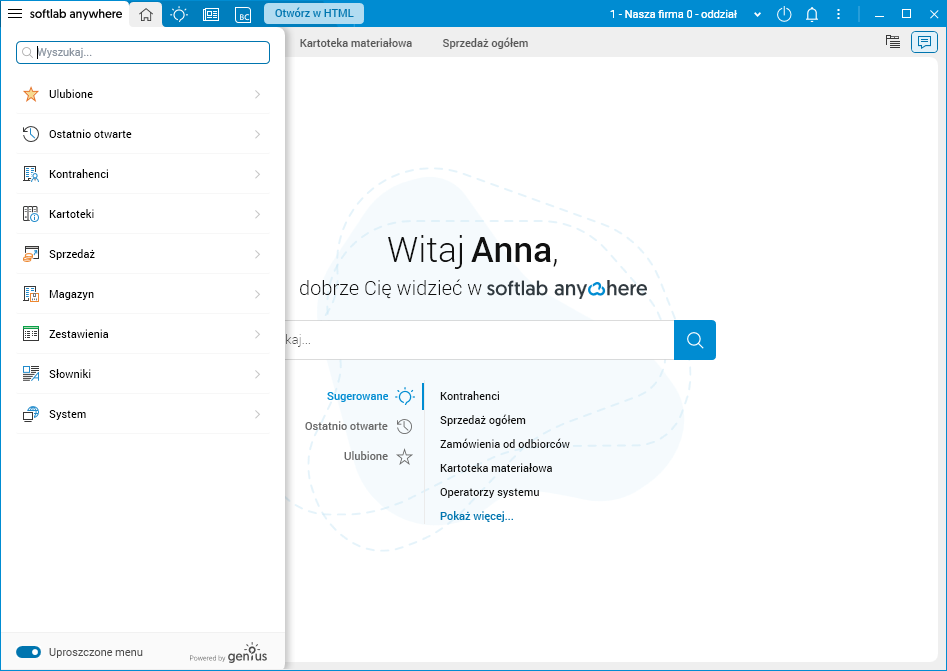Toggle the Uproszczone menu switch
The image size is (947, 671).
28,652
